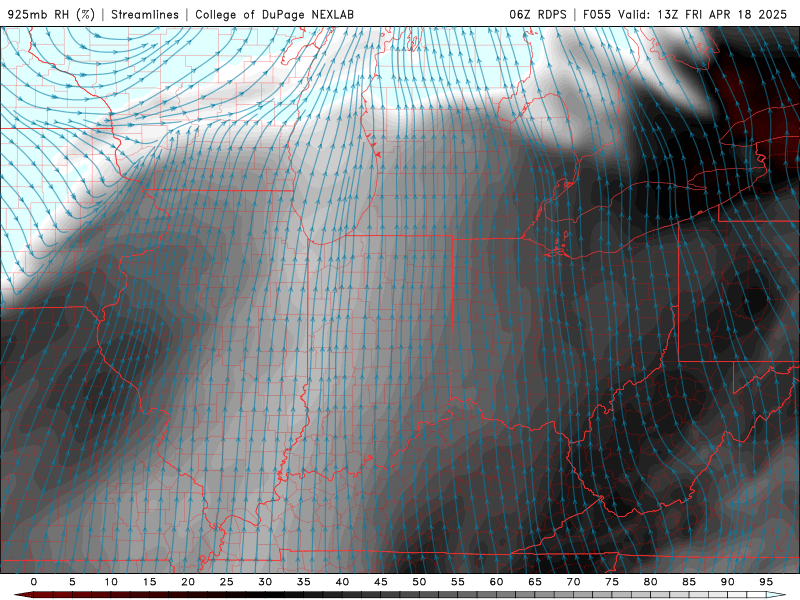
Task: Click the "50" label on the RH scale
Action: 419,582
